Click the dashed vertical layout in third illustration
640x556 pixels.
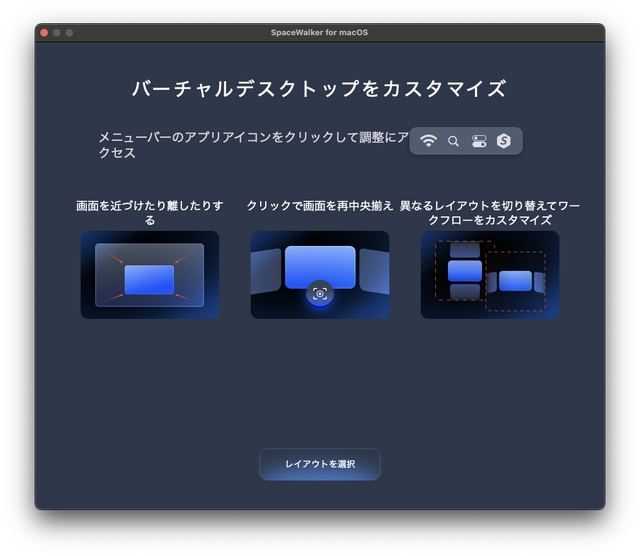tap(463, 271)
